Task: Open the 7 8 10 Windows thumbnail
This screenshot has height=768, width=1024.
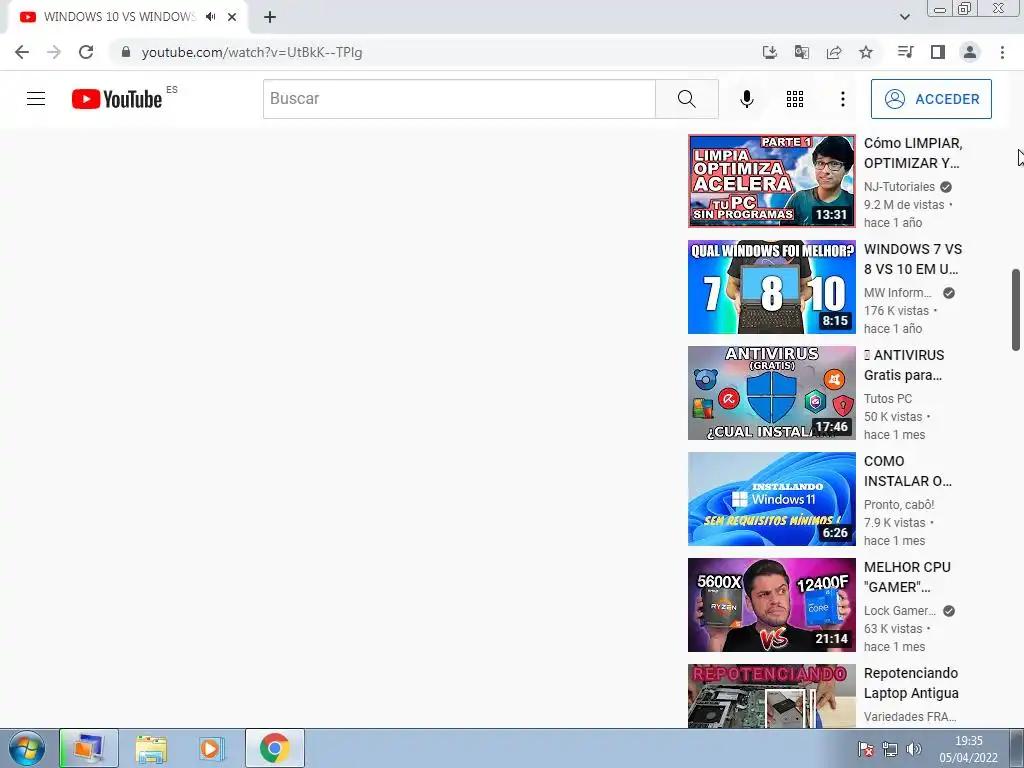Action: tap(771, 287)
